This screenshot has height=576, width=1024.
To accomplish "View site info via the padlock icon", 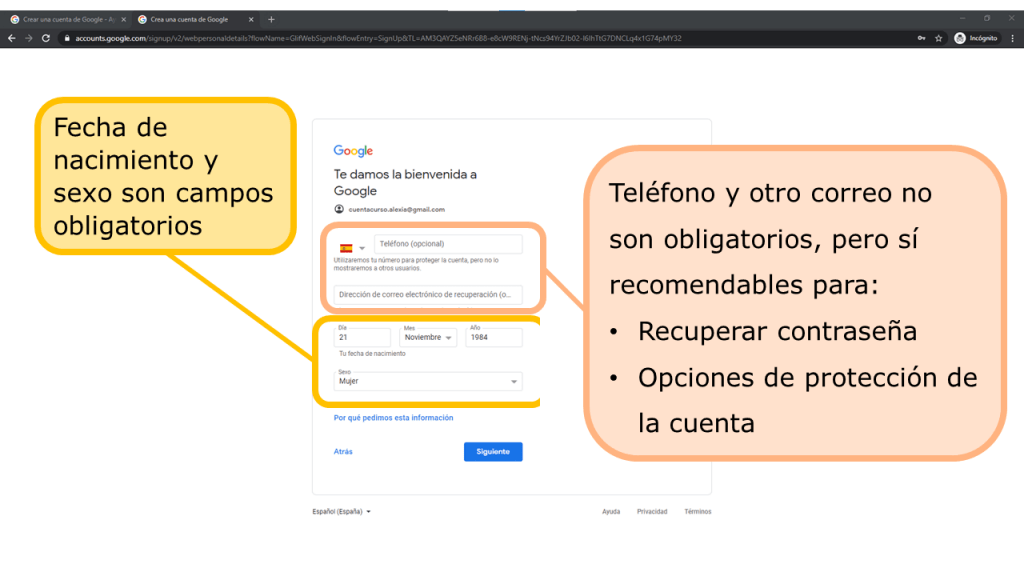I will (x=67, y=39).
